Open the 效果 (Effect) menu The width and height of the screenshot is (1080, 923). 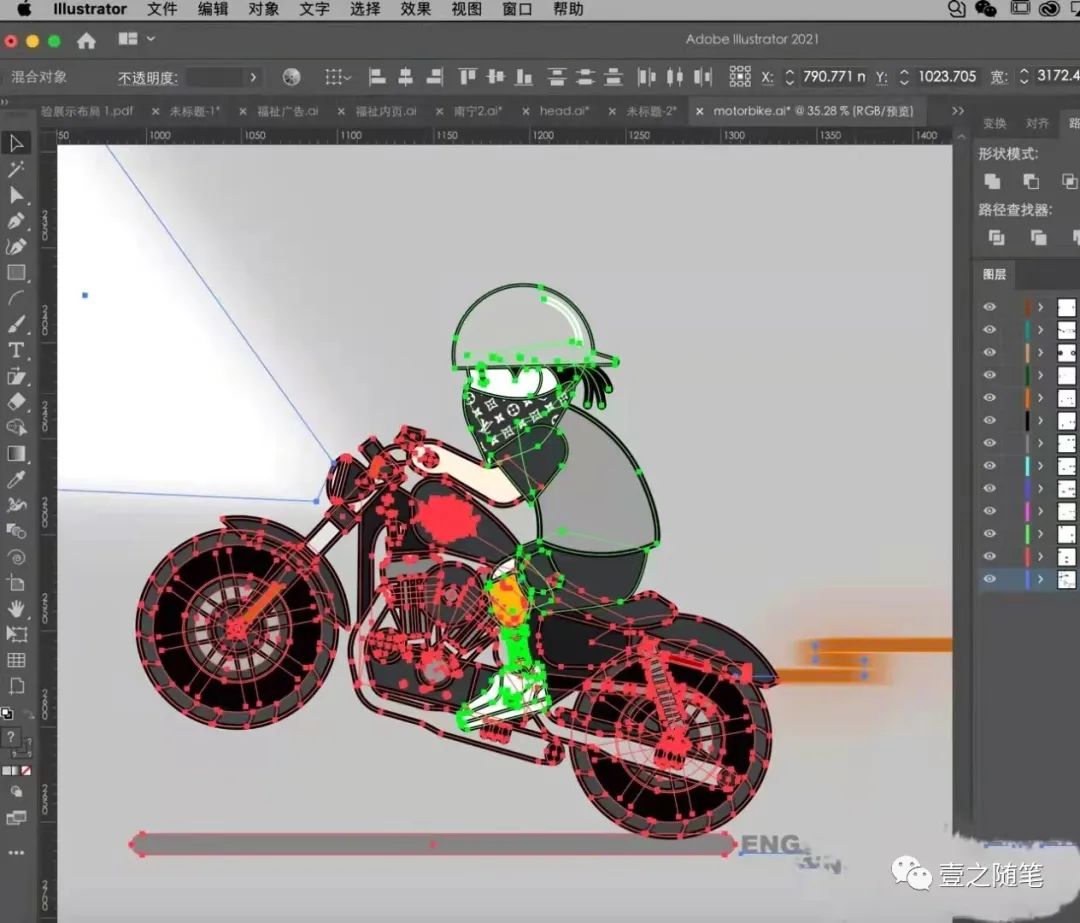415,9
